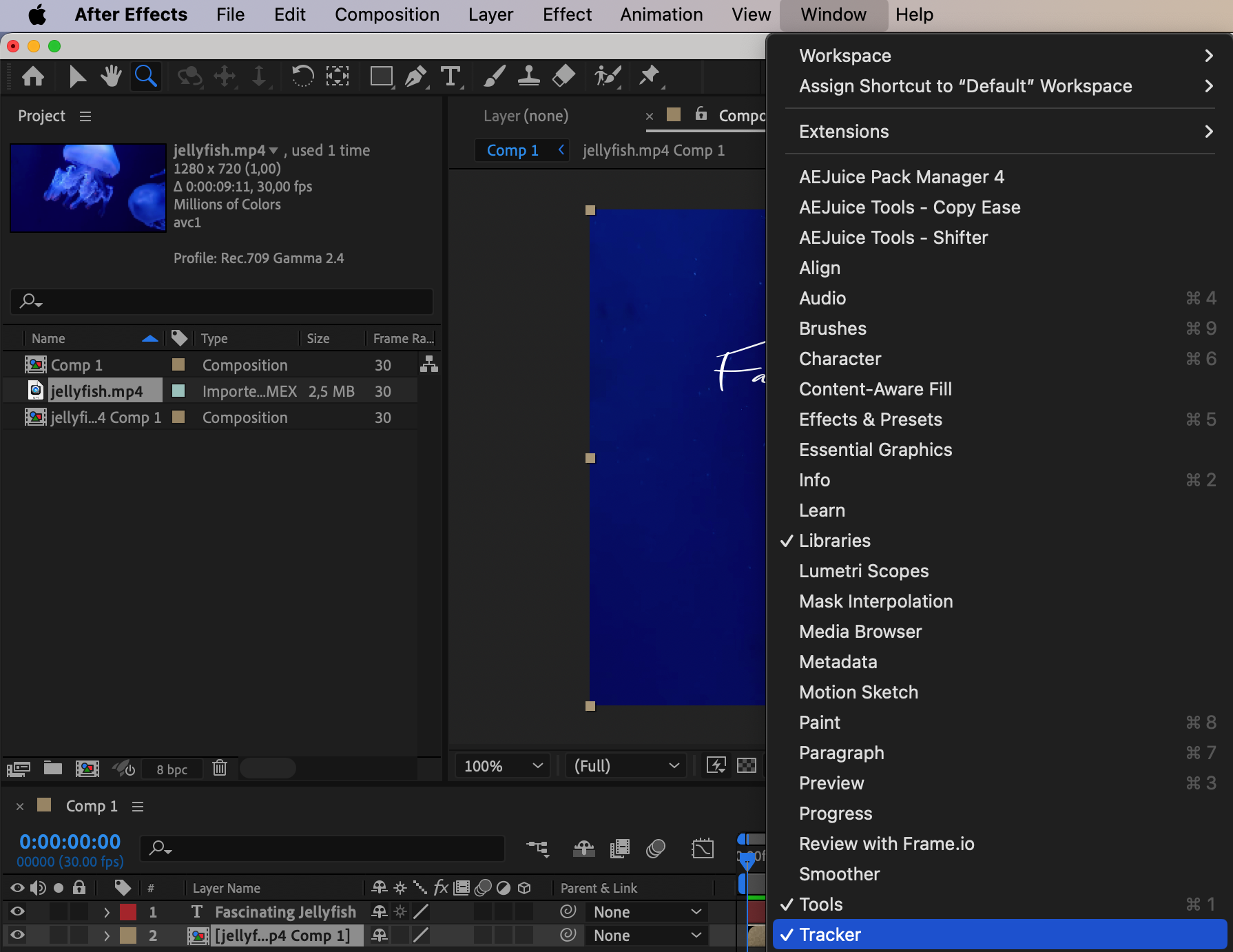This screenshot has height=952, width=1233.
Task: Open the Project panel menu
Action: tap(85, 116)
